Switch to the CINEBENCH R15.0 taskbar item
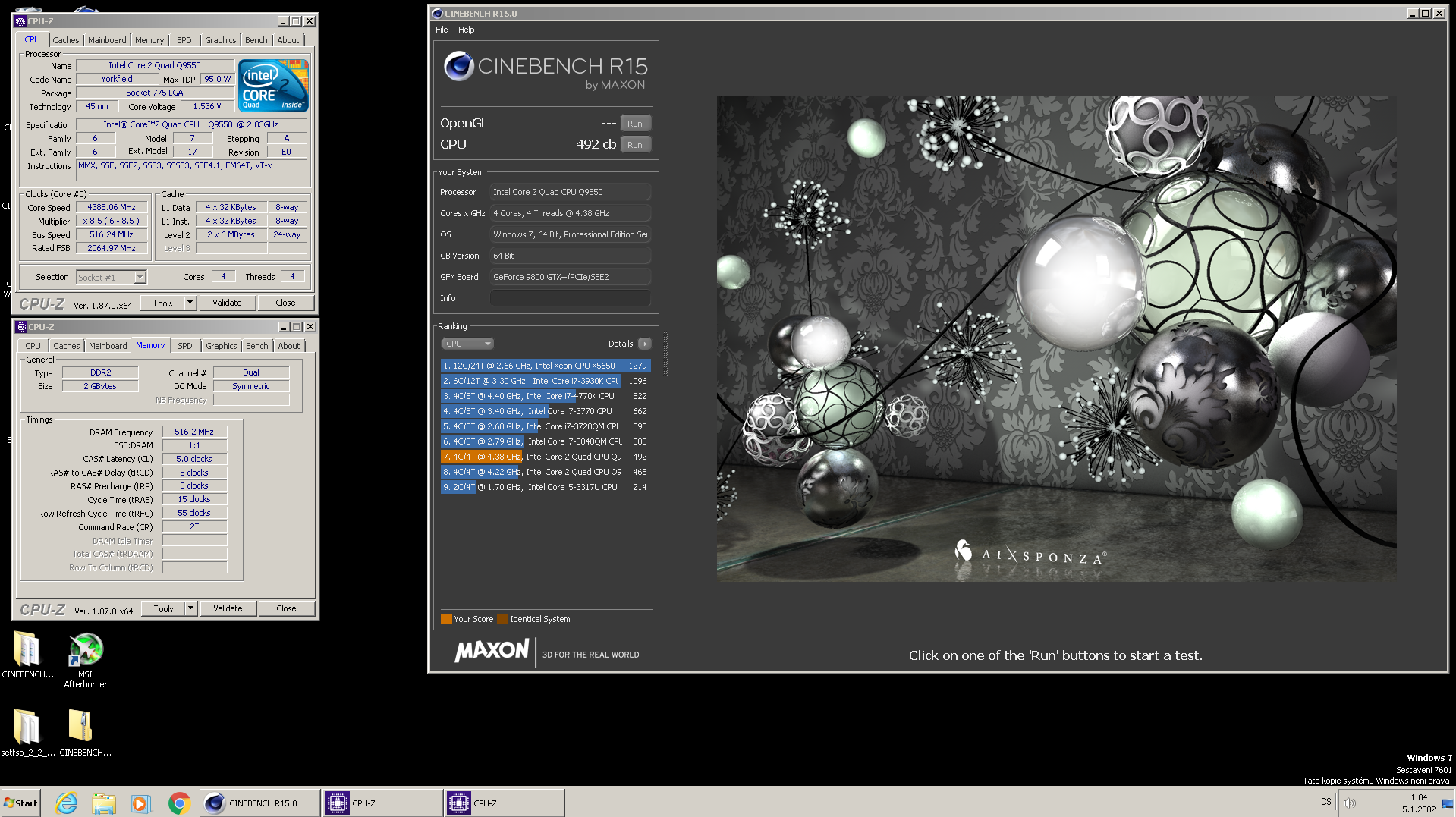The height and width of the screenshot is (817, 1456). [x=259, y=803]
